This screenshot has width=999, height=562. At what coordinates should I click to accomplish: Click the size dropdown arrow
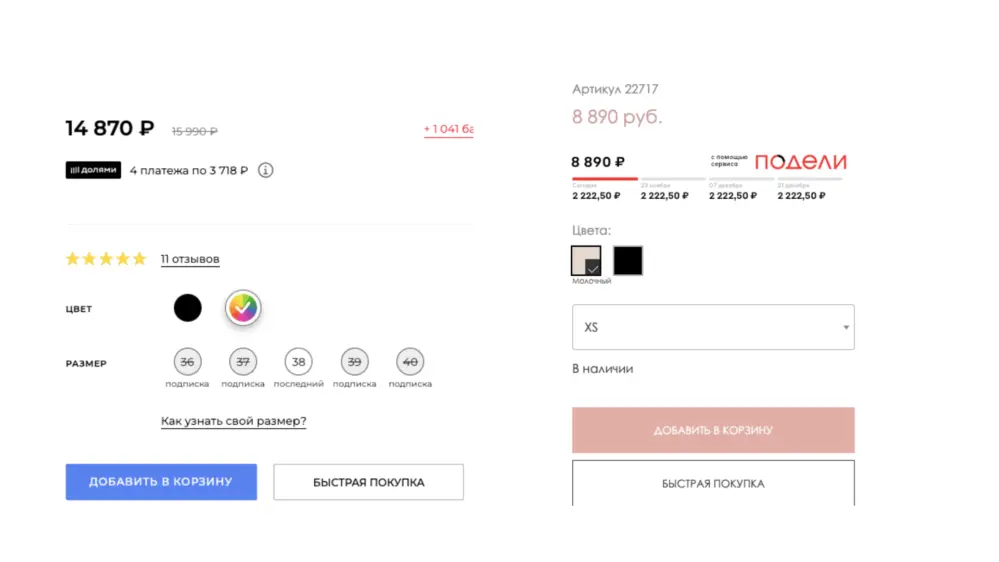(x=846, y=327)
